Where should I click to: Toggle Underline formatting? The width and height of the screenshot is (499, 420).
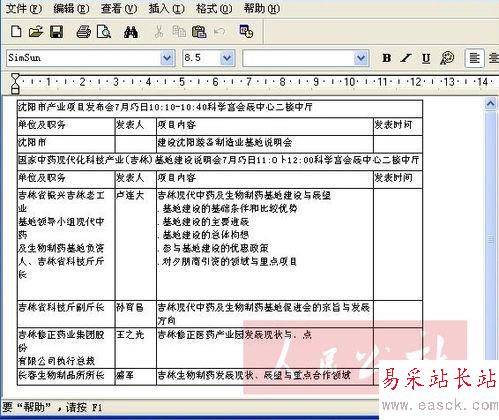coord(426,58)
